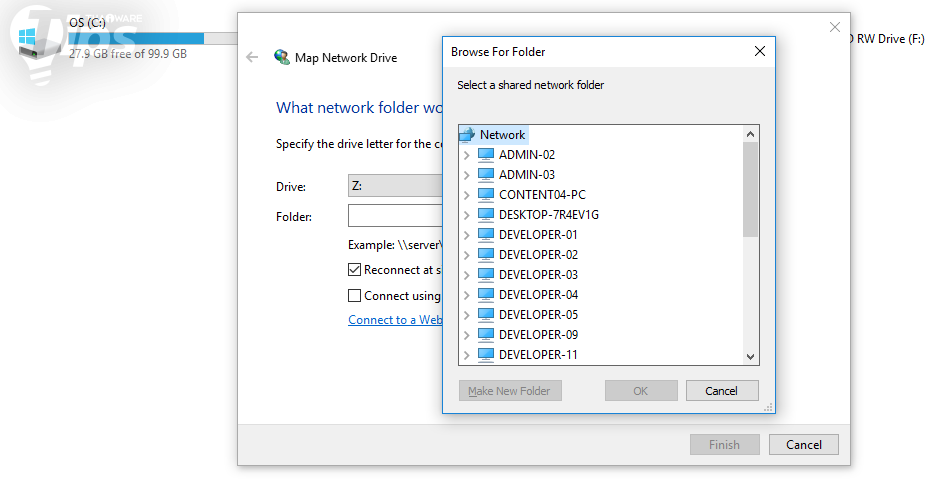Select CONTENT04-PC name in the list
The height and width of the screenshot is (483, 948).
tap(542, 195)
